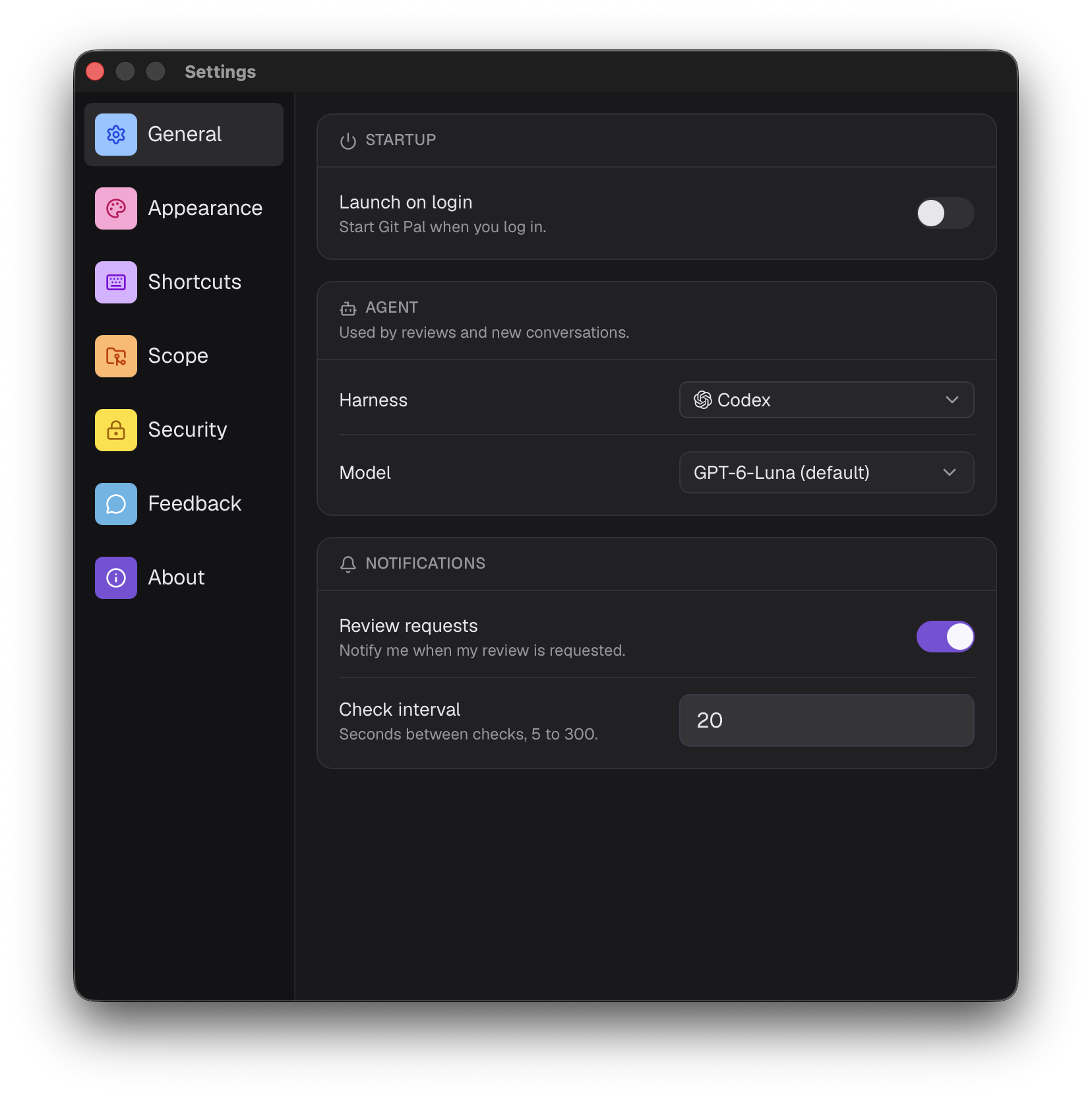Click "Start Git Pal when you log in."
Viewport: 1092px width, 1099px height.
click(442, 227)
